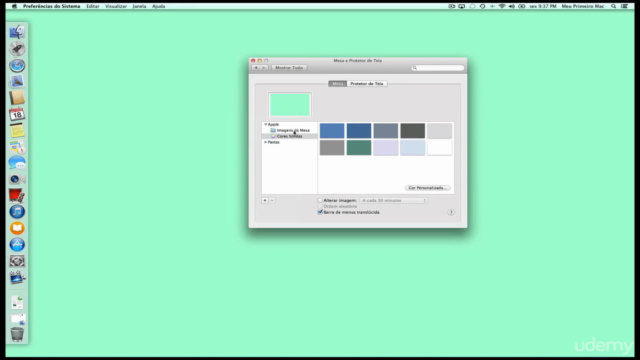Switch to Protetor de Tela tab
Image resolution: width=640 pixels, height=360 pixels.
tap(367, 84)
